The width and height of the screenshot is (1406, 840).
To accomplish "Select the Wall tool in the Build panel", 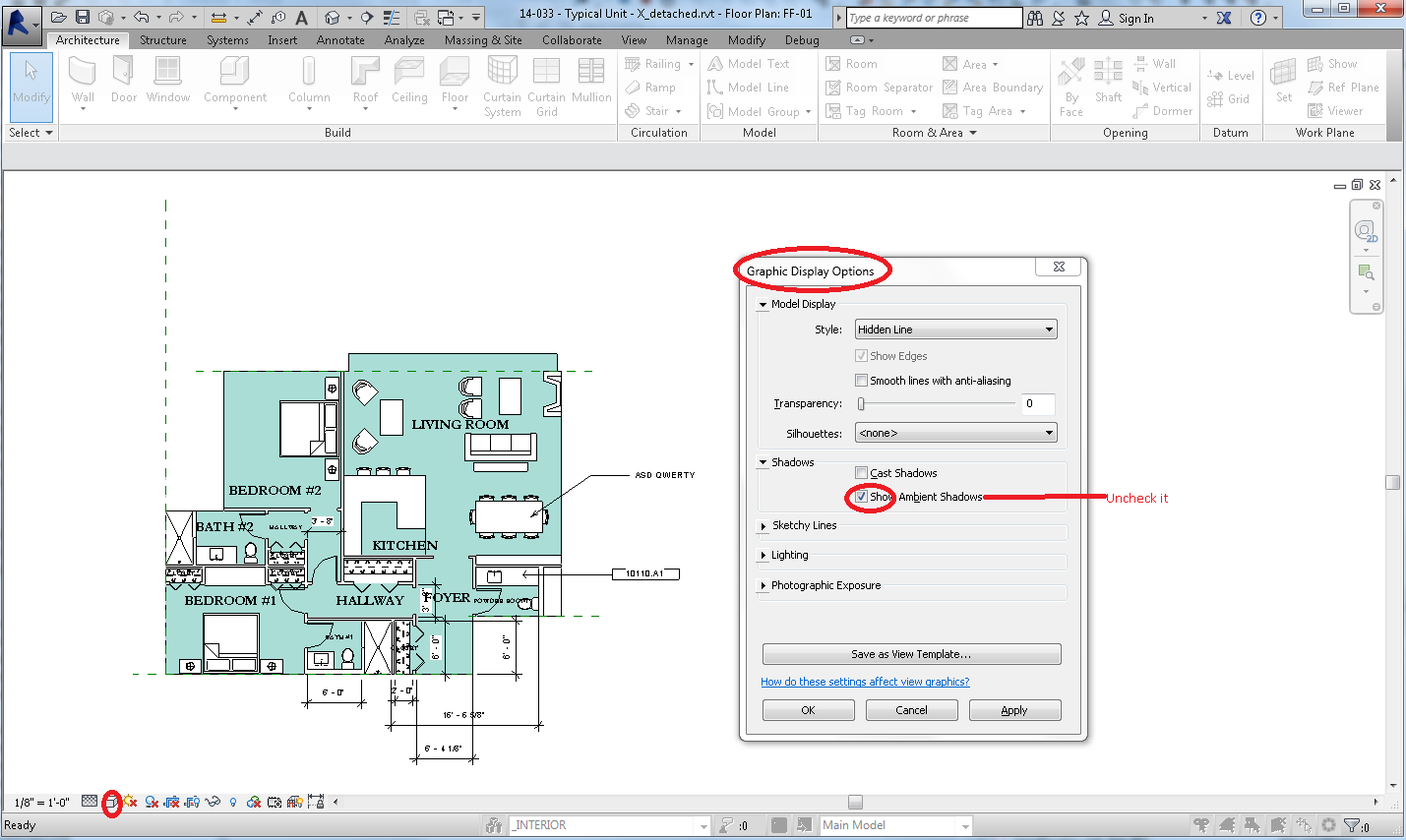I will pyautogui.click(x=83, y=81).
